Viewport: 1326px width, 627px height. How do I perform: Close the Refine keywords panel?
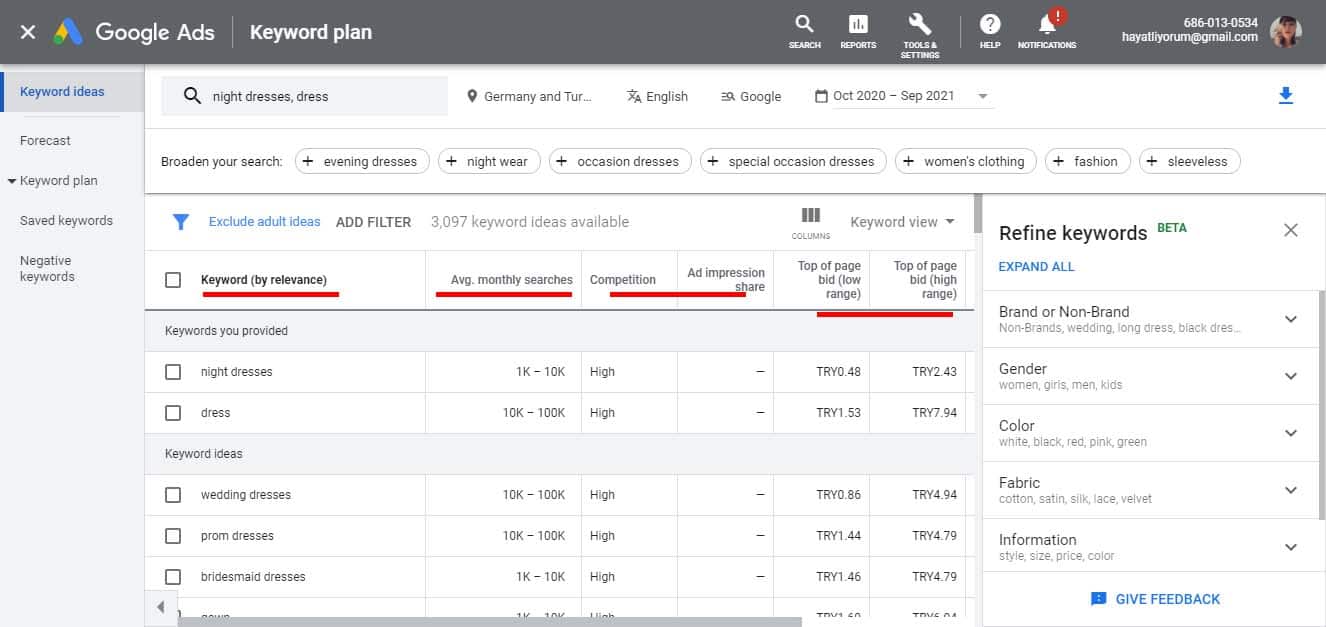coord(1291,231)
